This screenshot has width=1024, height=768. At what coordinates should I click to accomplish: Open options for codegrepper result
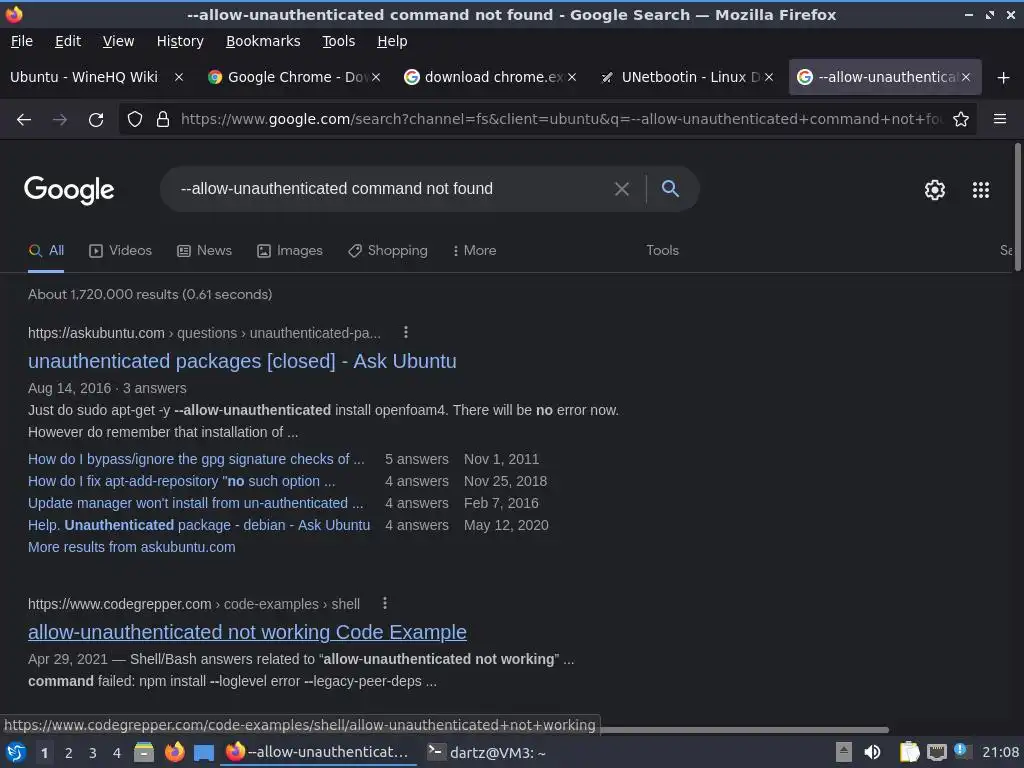[x=385, y=603]
